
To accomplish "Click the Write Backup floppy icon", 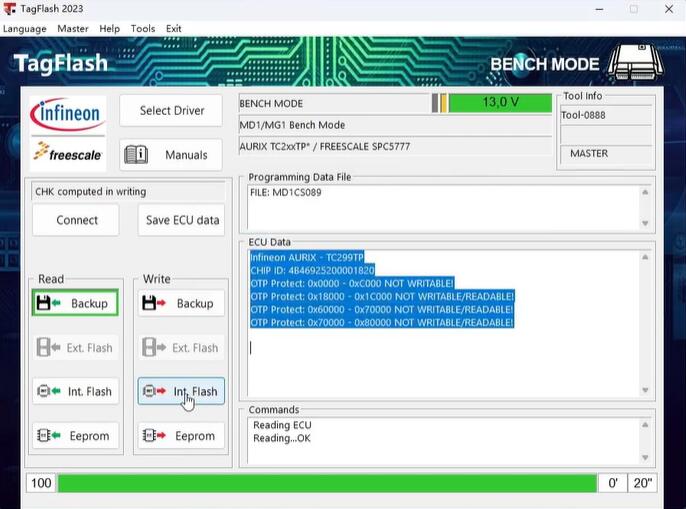I will click(x=154, y=303).
